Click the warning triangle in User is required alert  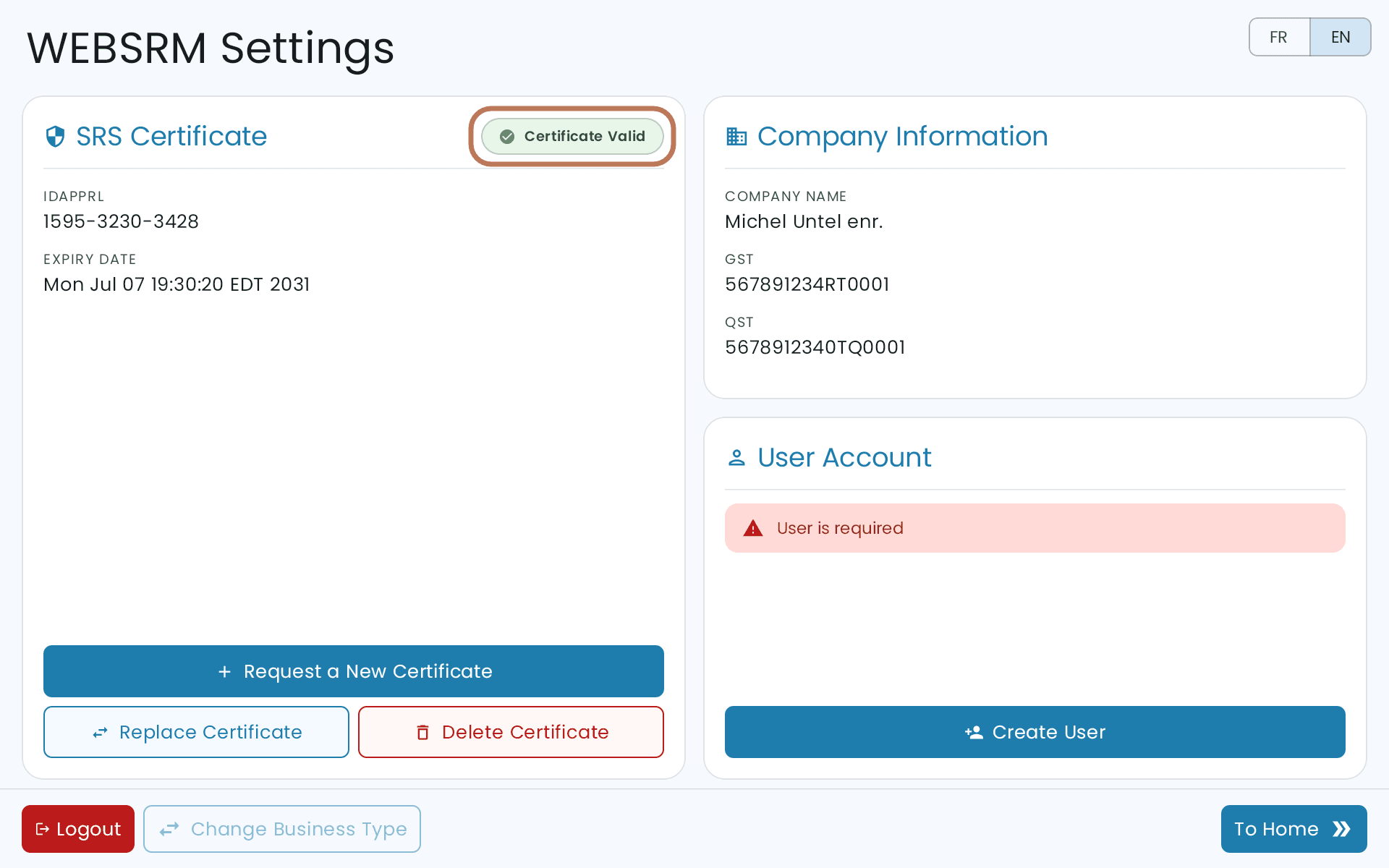pyautogui.click(x=753, y=528)
